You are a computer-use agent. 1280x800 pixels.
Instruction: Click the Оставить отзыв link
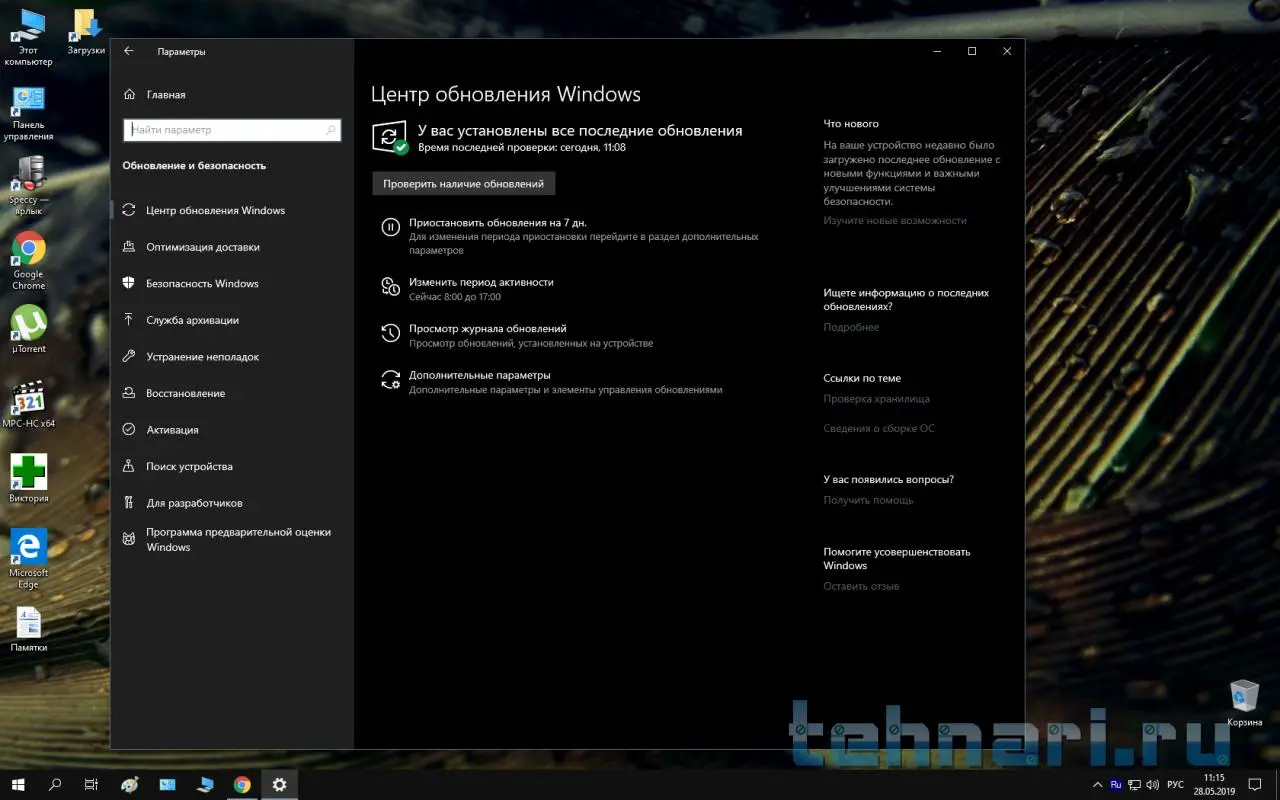coord(861,586)
